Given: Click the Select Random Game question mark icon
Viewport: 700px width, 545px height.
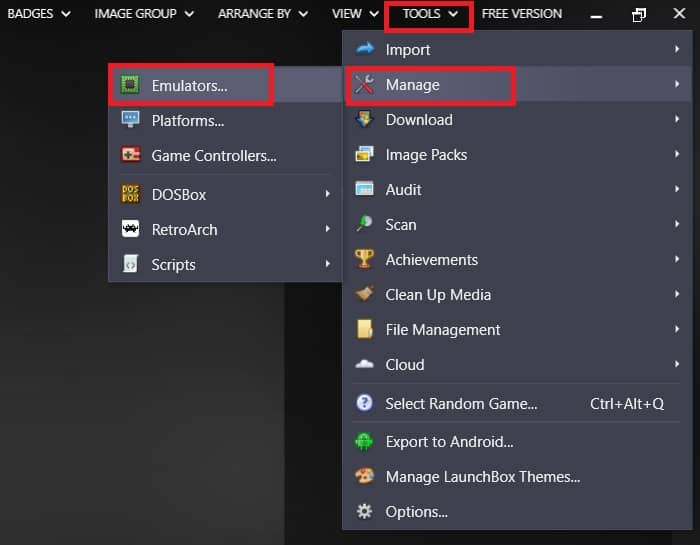Looking at the screenshot, I should tap(364, 403).
